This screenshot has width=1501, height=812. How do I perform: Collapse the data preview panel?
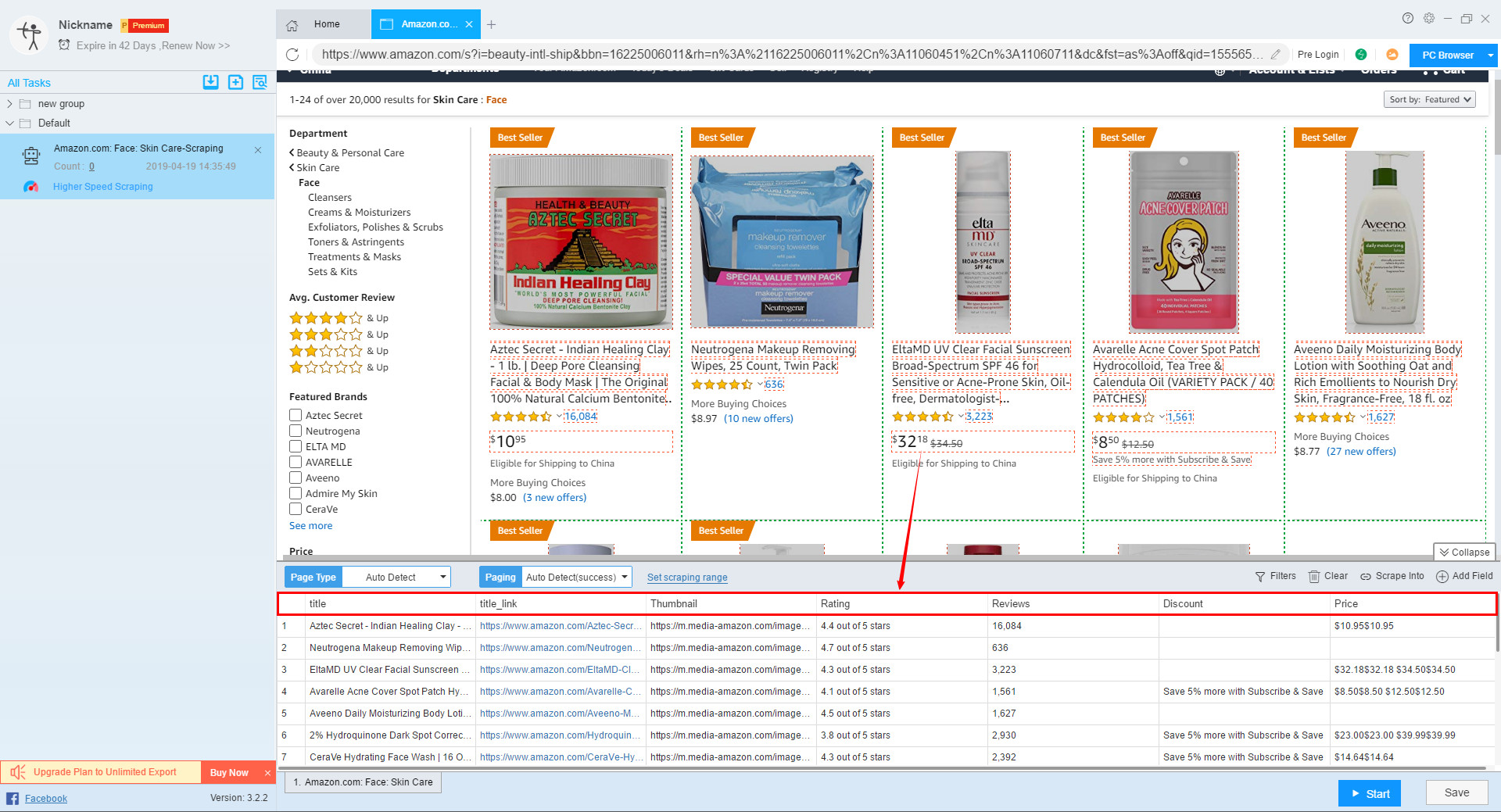[1464, 552]
